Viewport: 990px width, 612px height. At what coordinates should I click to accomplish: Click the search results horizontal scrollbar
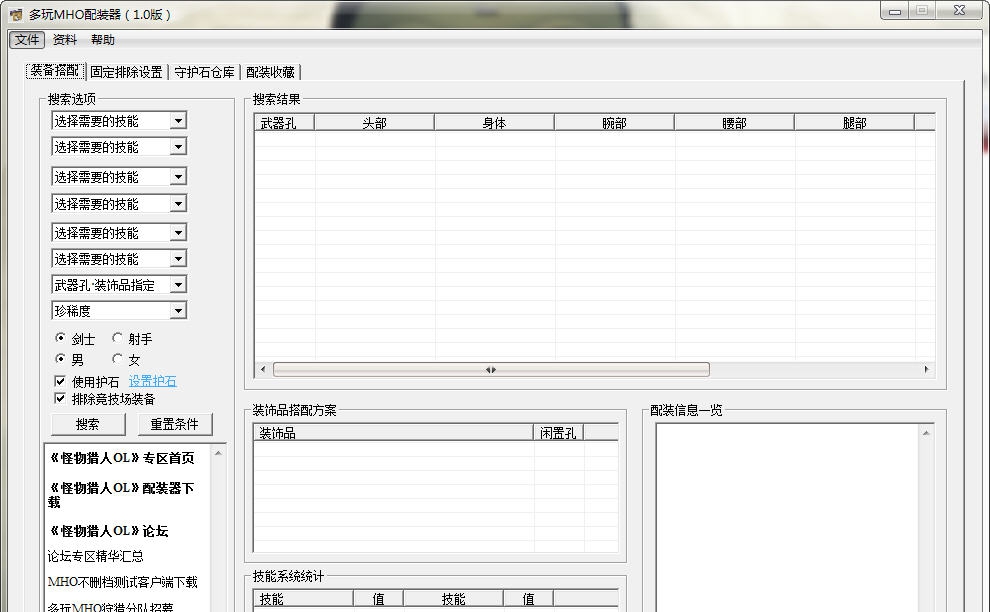pos(491,369)
